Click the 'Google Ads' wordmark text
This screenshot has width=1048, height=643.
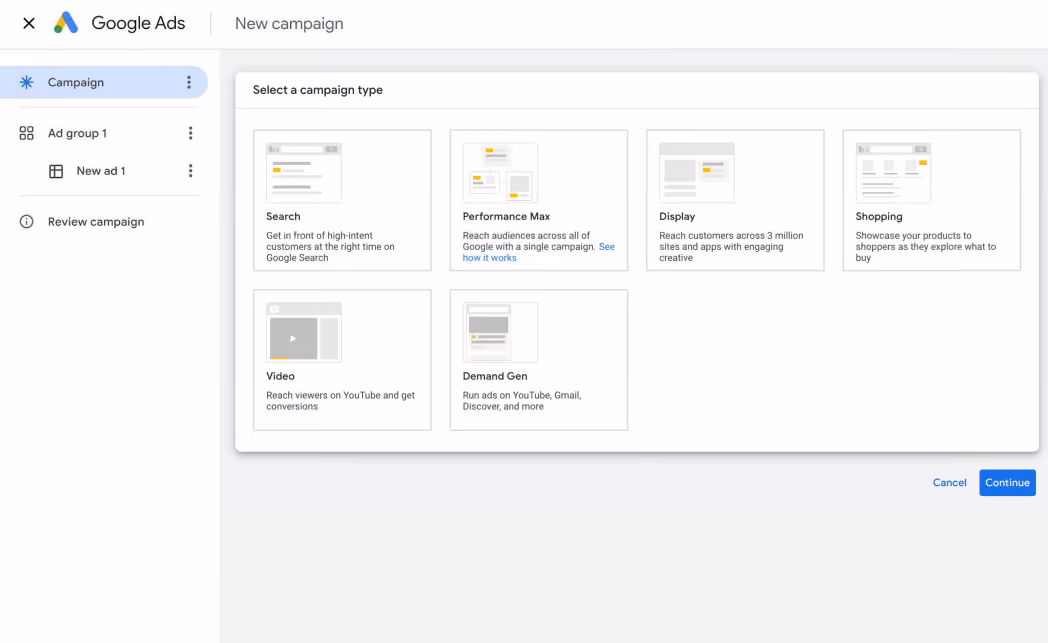(138, 23)
